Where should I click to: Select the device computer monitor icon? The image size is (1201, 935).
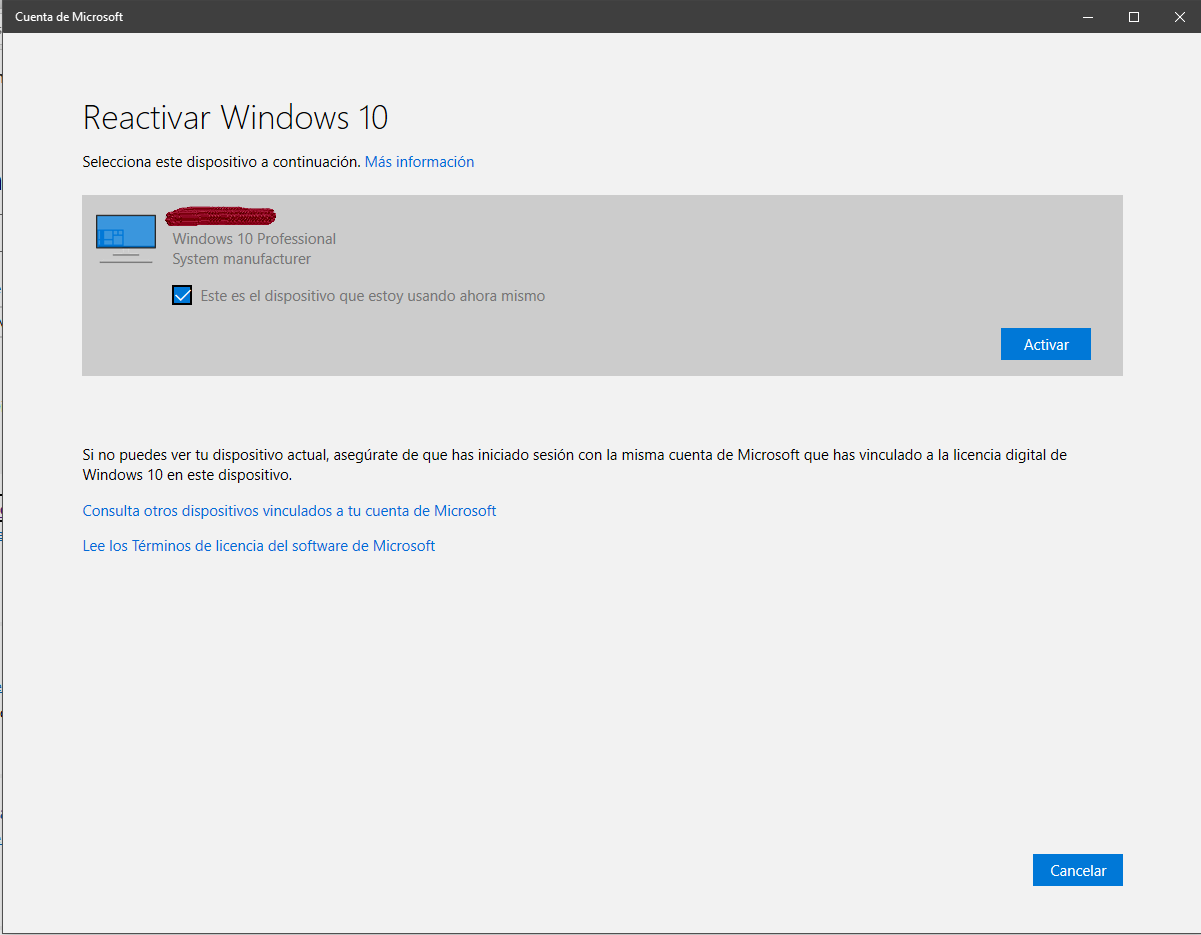click(x=126, y=239)
